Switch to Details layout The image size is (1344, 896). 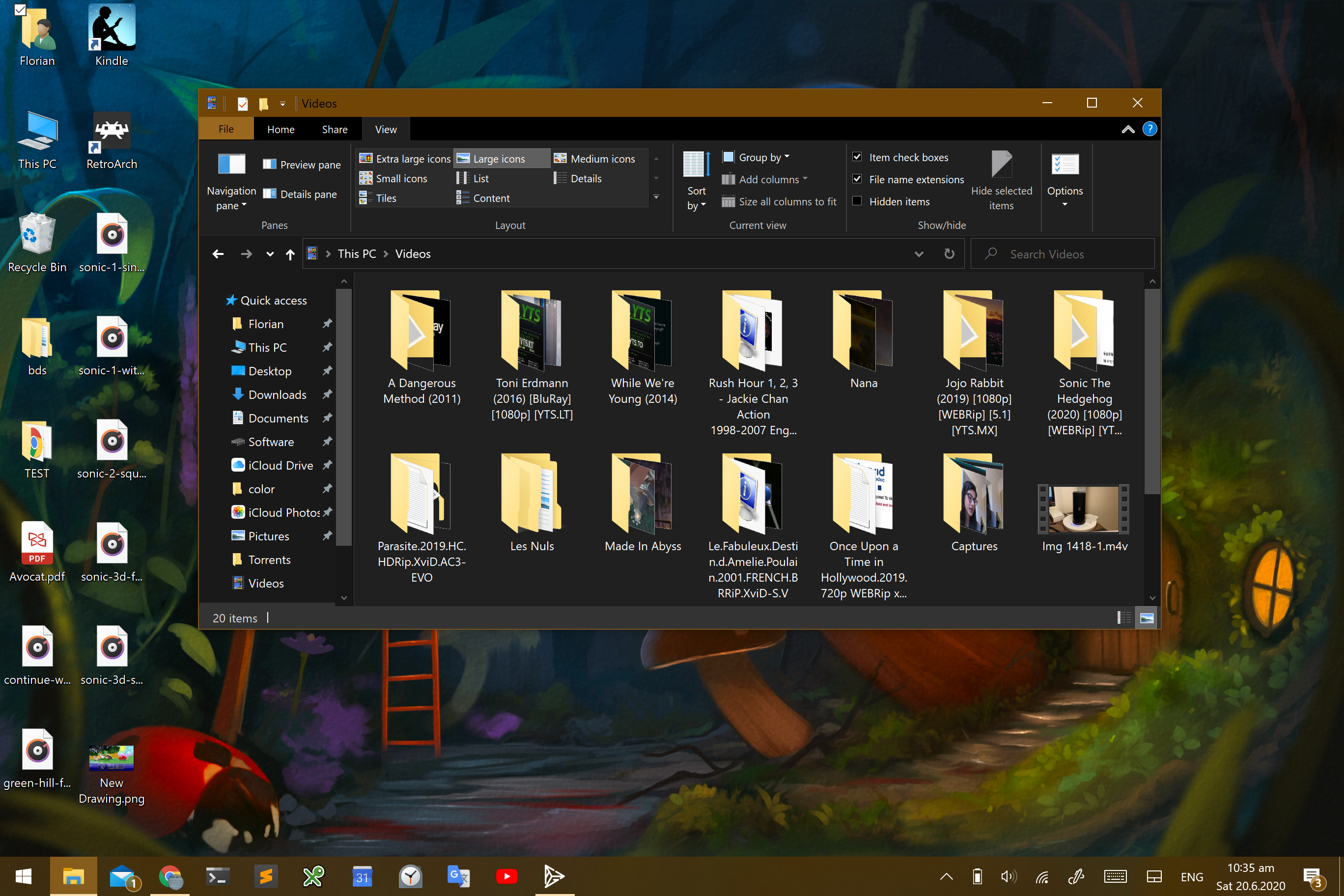578,178
